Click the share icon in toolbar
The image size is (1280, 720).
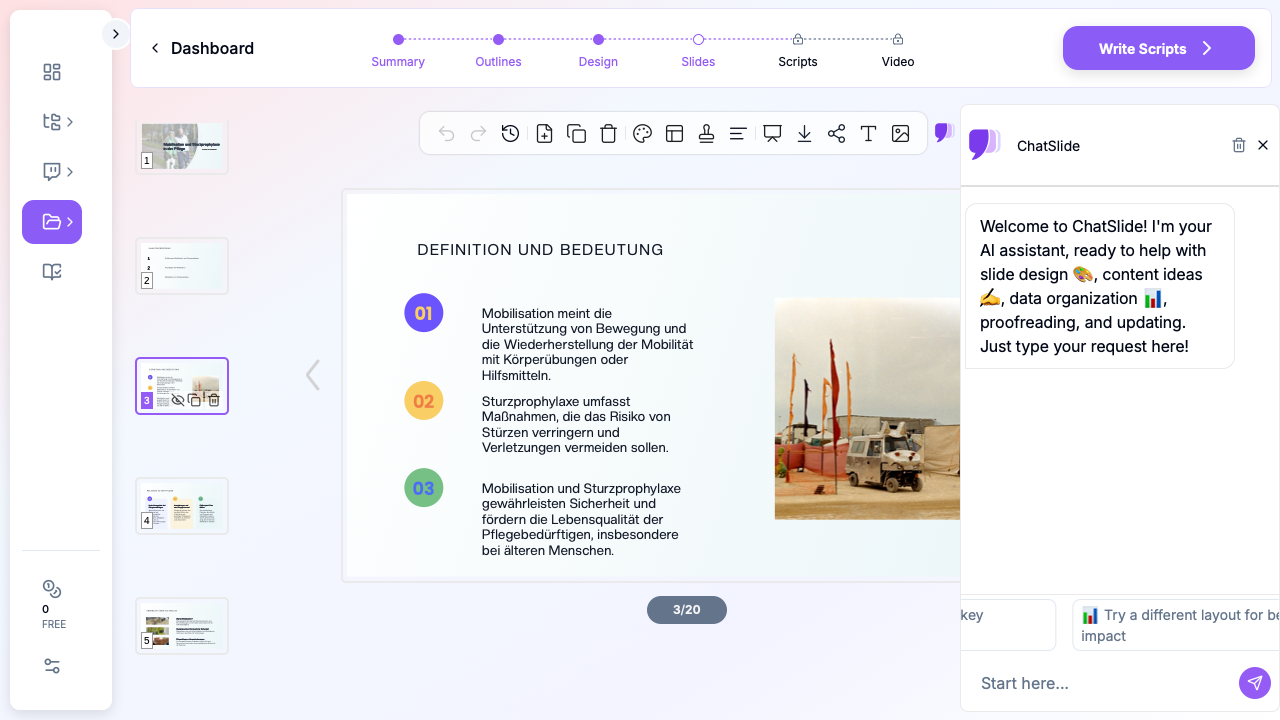[x=837, y=134]
